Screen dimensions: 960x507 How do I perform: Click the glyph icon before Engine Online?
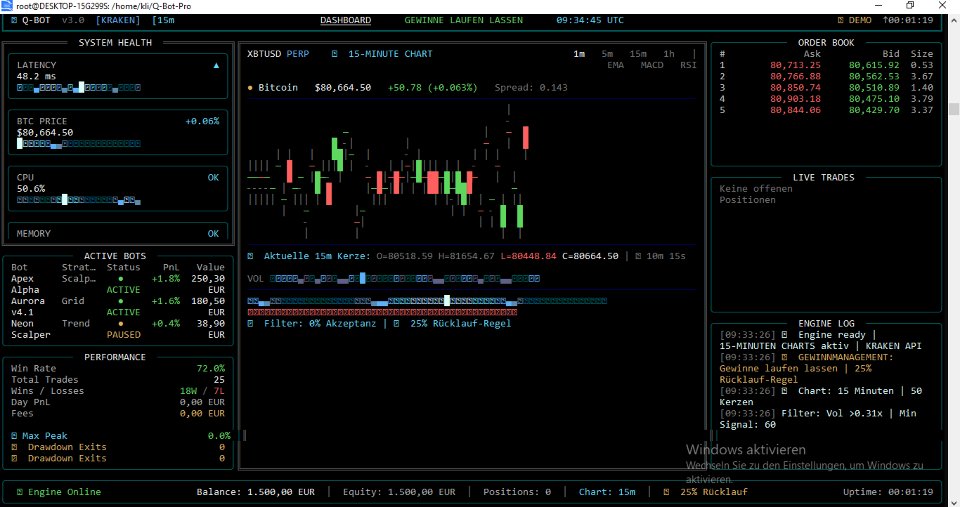coord(20,492)
